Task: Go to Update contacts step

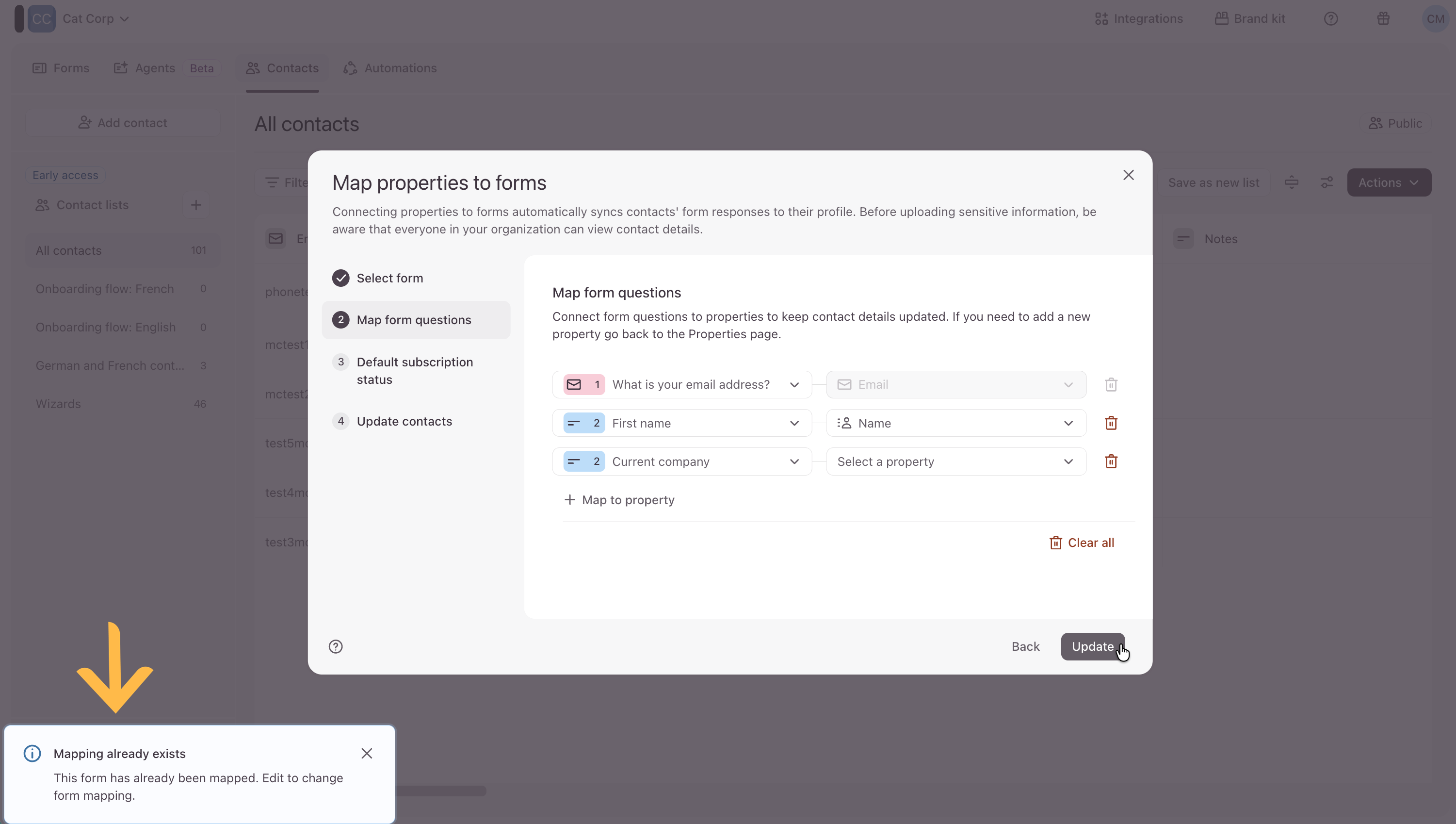Action: 404,421
